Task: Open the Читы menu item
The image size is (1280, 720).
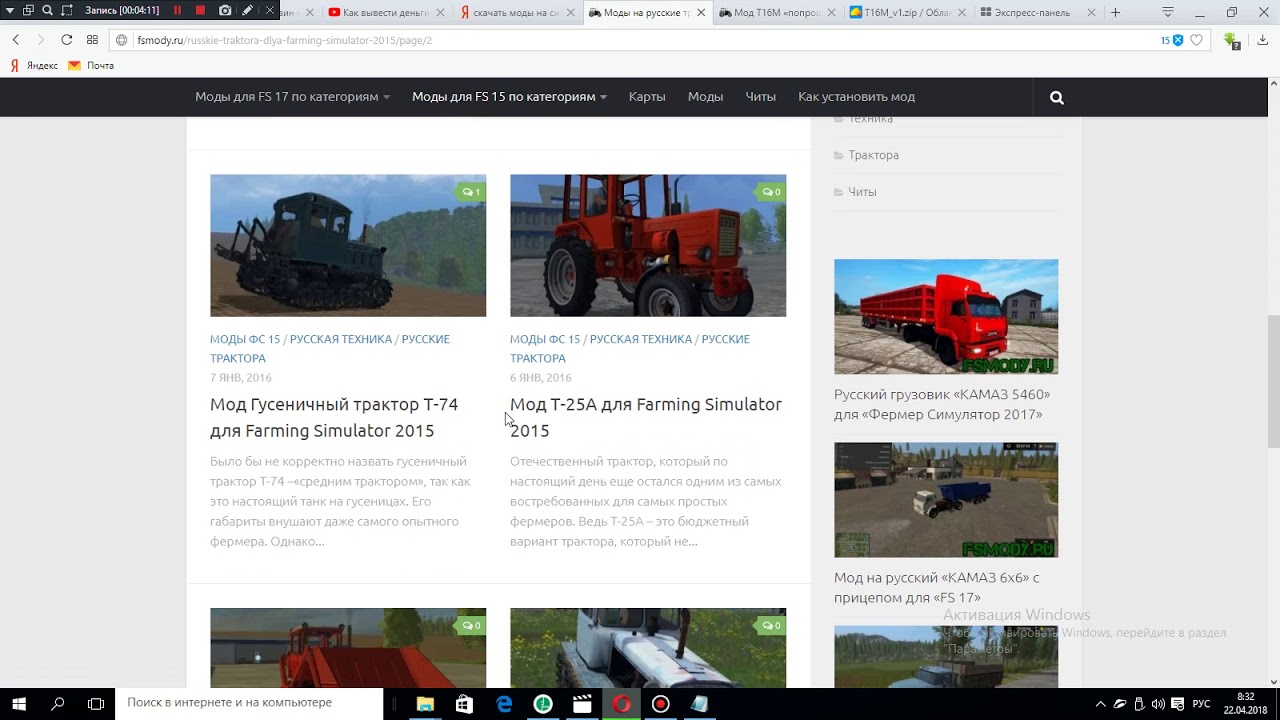Action: click(760, 97)
